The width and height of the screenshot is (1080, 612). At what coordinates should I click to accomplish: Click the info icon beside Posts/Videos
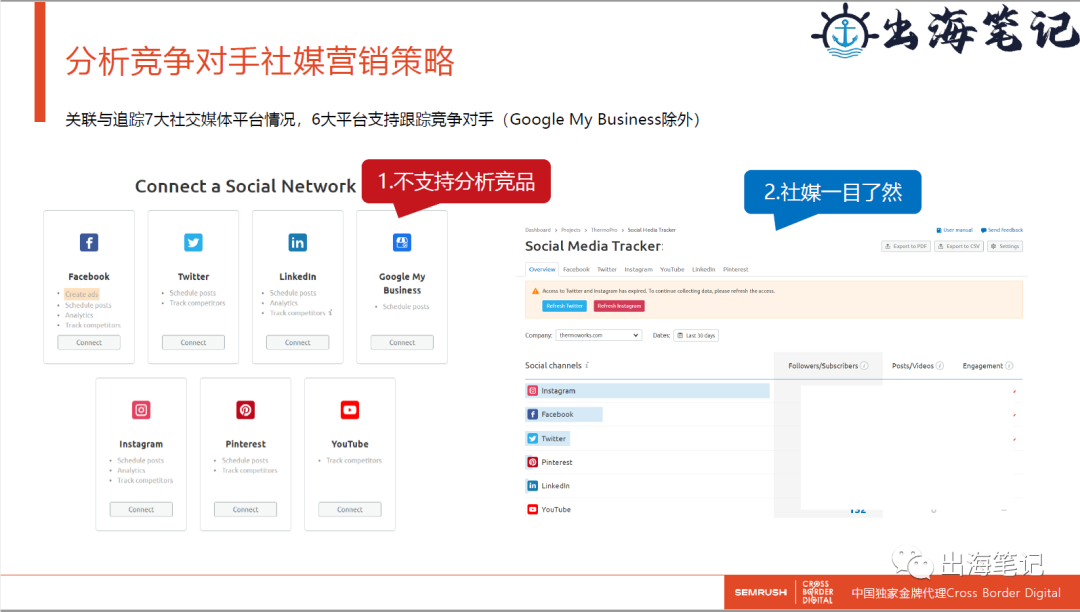[940, 366]
